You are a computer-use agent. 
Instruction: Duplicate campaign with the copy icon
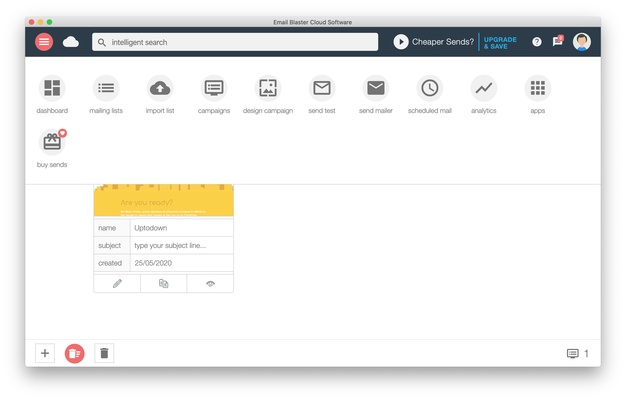[164, 284]
